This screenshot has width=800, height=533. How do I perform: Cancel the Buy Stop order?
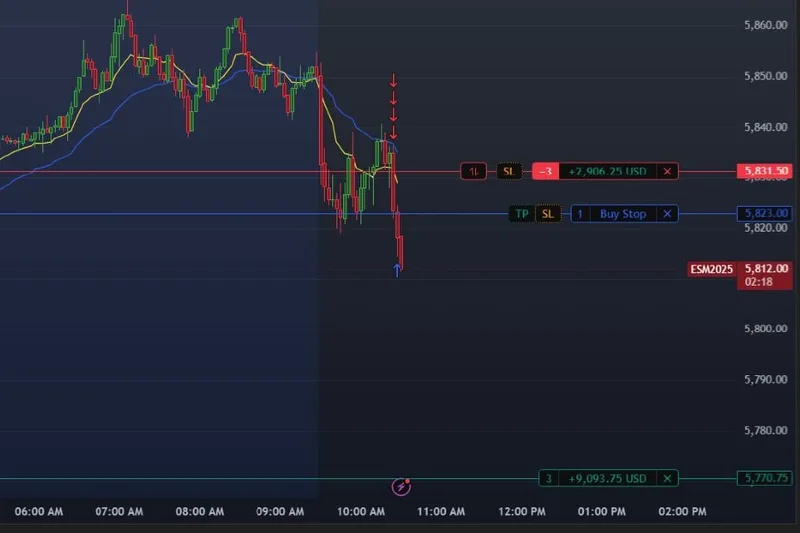[x=667, y=214]
